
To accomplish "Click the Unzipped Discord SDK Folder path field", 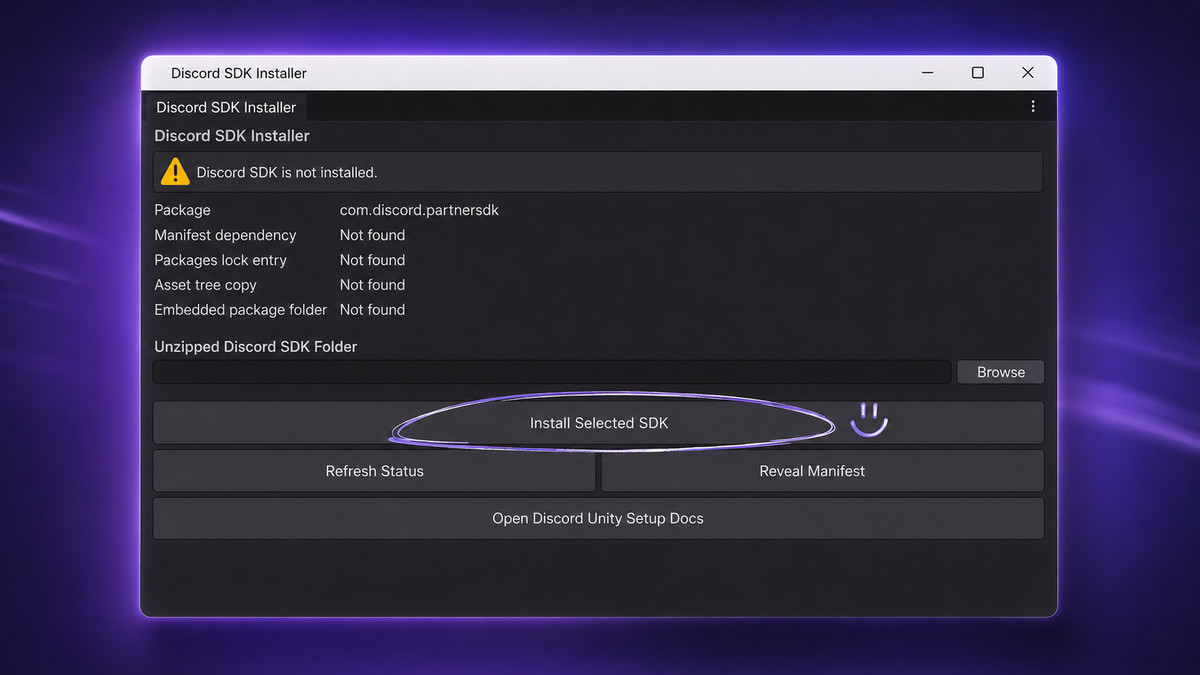I will 552,372.
